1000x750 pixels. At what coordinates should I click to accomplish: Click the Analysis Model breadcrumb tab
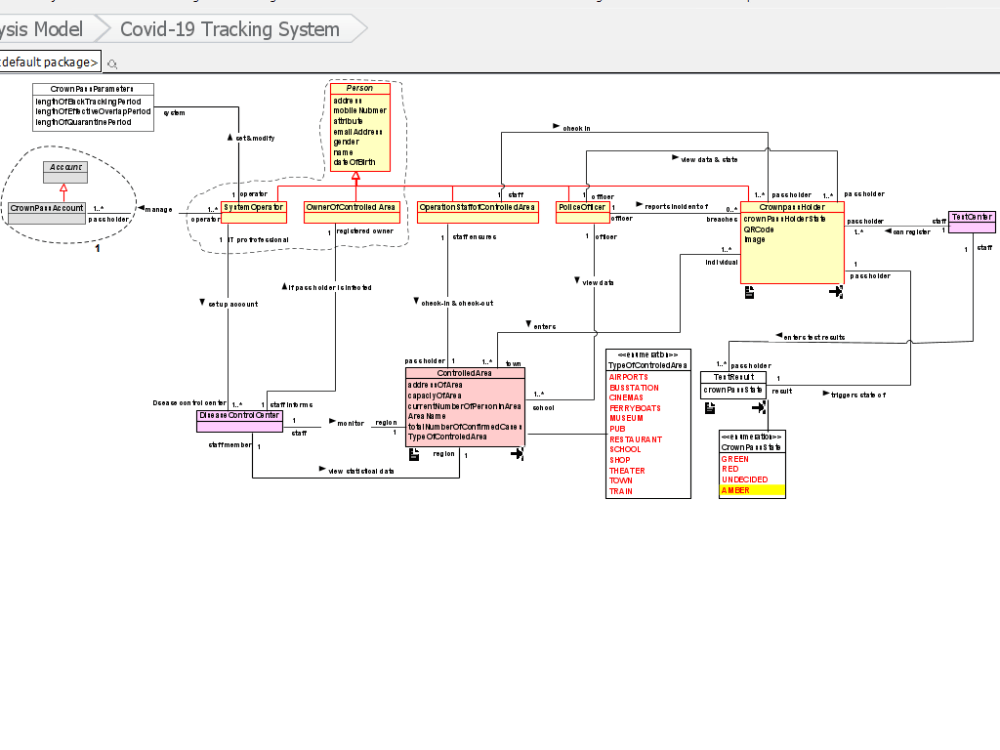pos(40,29)
